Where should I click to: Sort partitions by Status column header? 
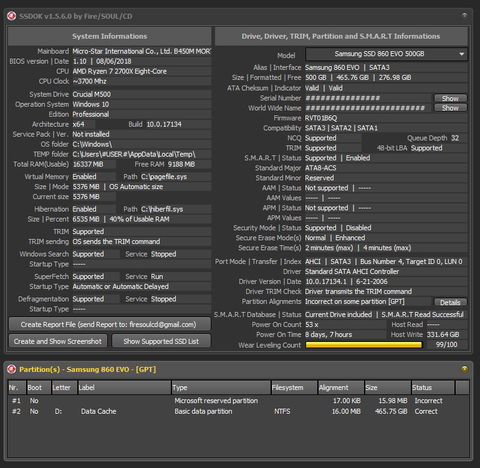pyautogui.click(x=433, y=387)
